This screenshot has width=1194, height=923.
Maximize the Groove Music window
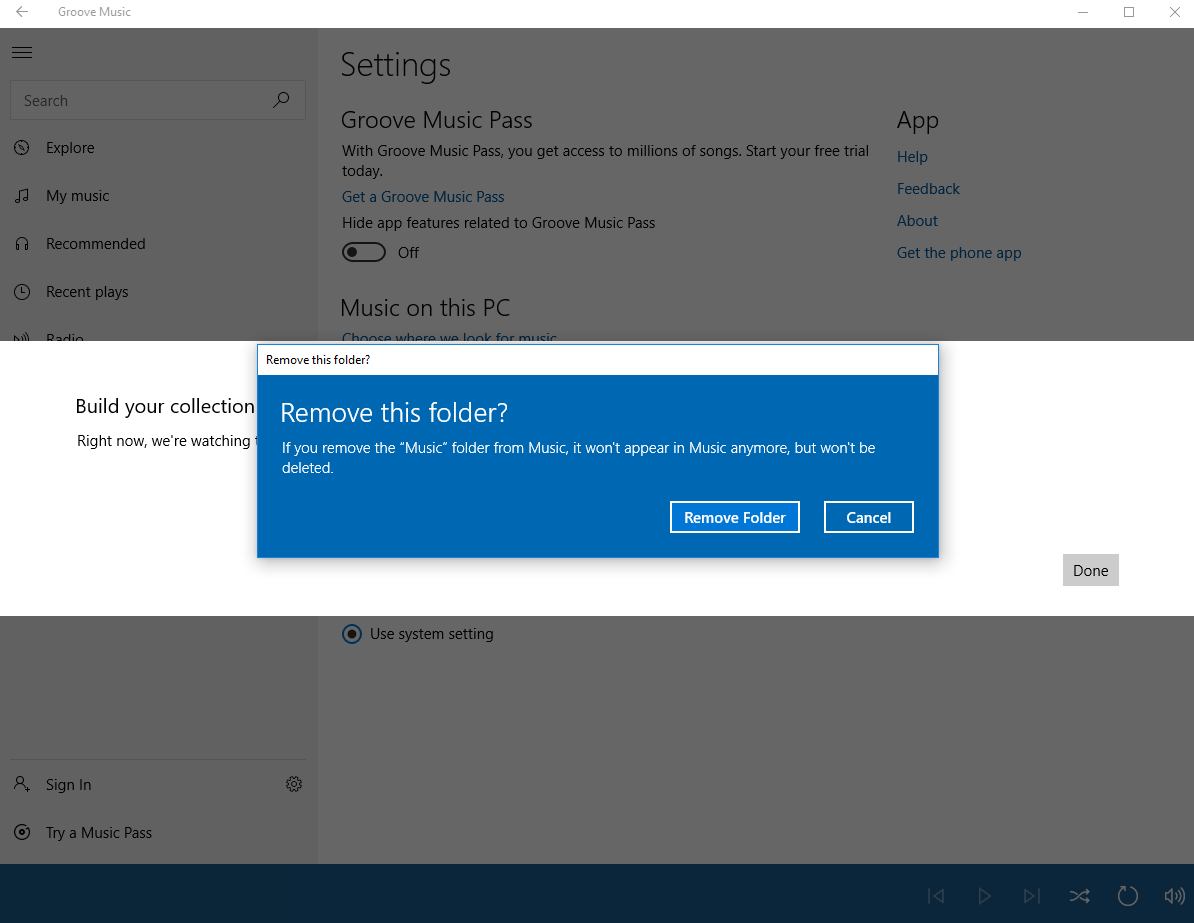pos(1129,11)
